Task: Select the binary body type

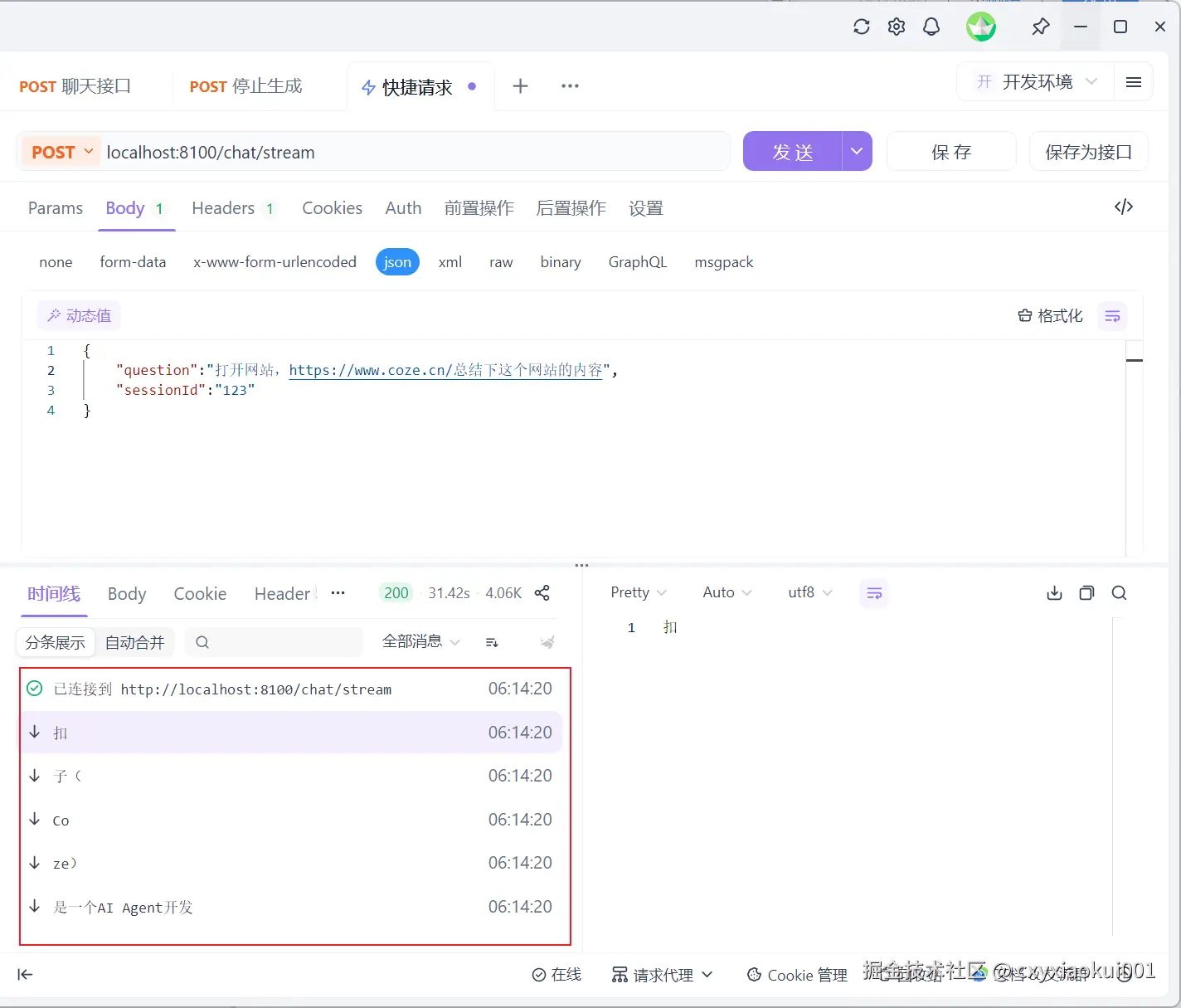Action: click(x=561, y=262)
